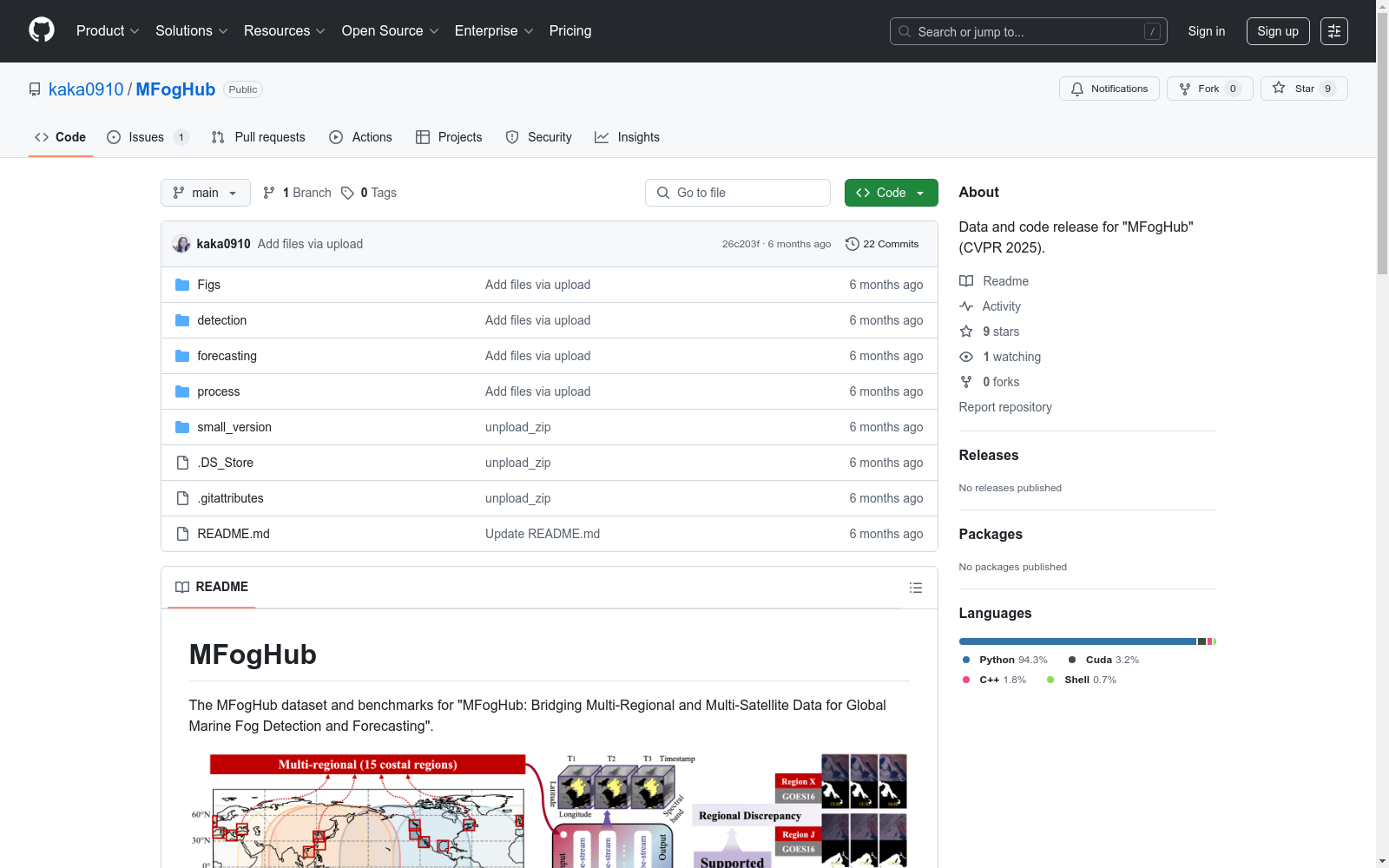The image size is (1389, 868).
Task: Open the latest commit hash 26c203f
Action: coord(741,244)
